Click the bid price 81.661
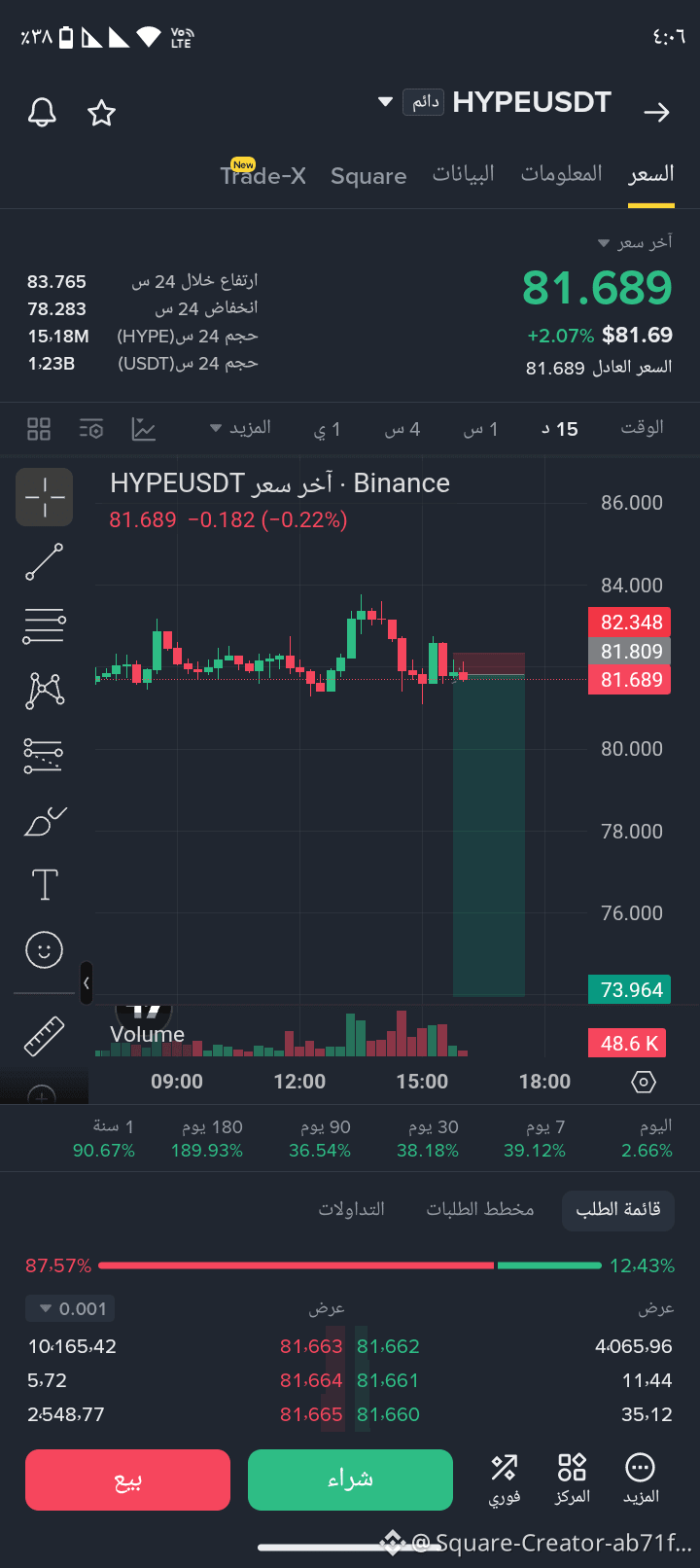The image size is (700, 1568). click(388, 1381)
